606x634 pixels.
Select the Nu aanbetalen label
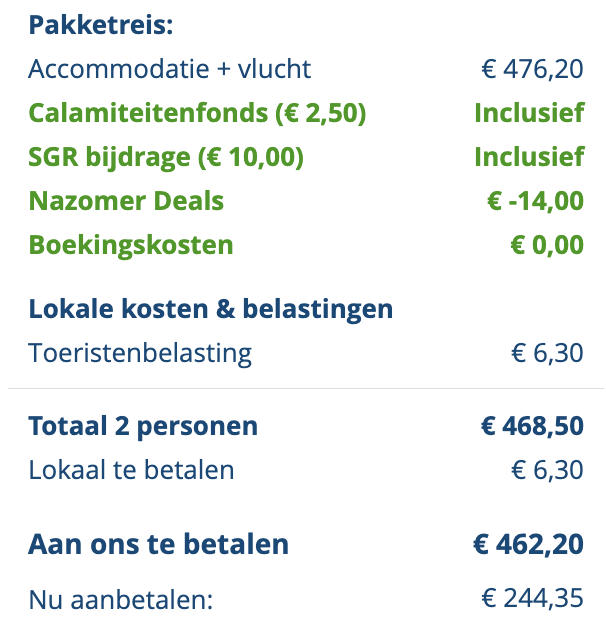121,600
